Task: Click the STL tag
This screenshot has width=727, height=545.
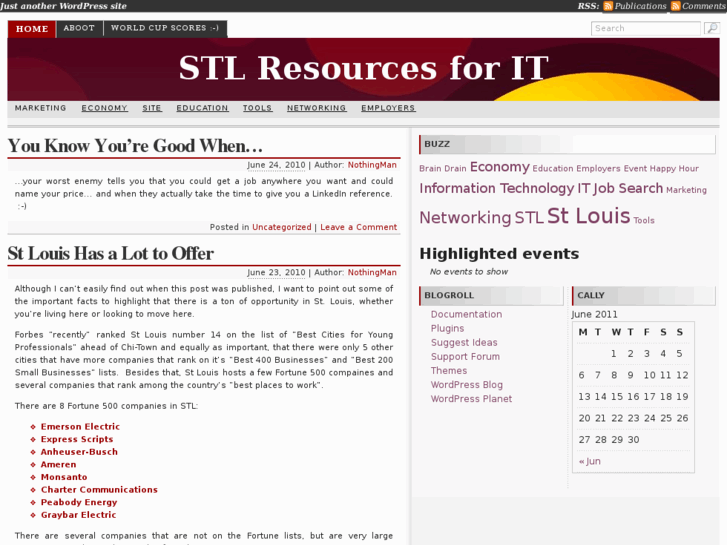Action: point(529,217)
